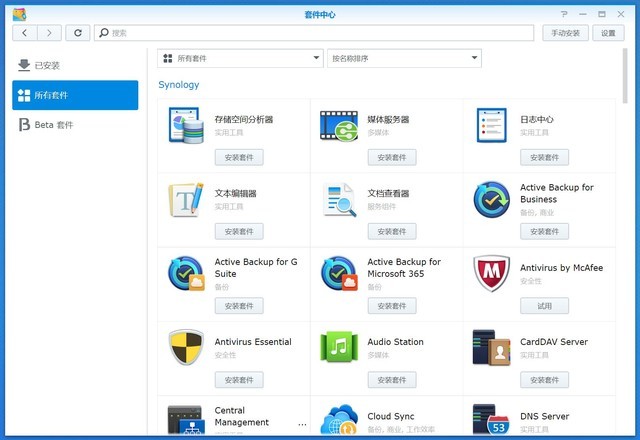The height and width of the screenshot is (440, 640).
Task: Select All Packages (所有套件) in sidebar
Action: point(75,95)
